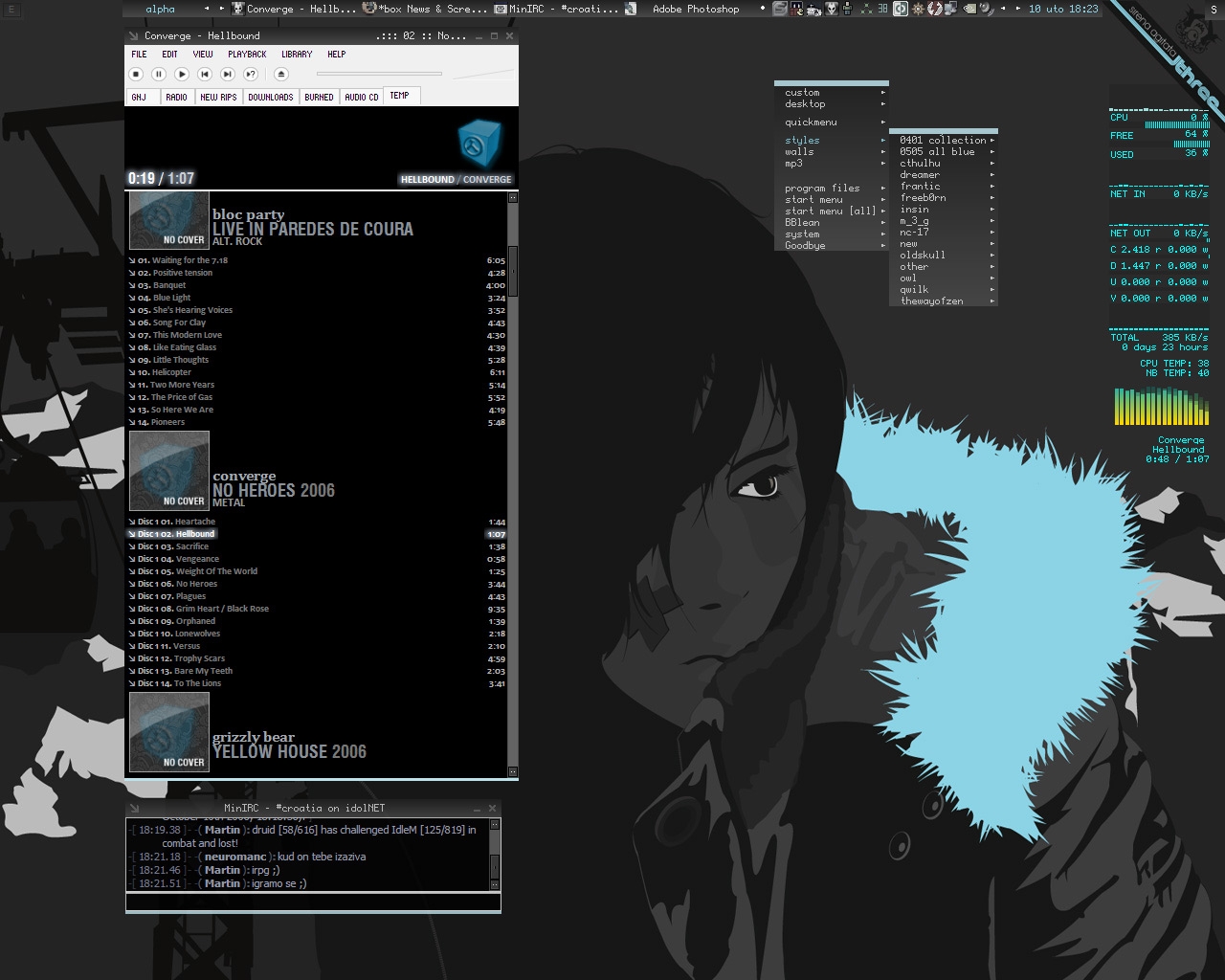Image resolution: width=1225 pixels, height=980 pixels.
Task: Expand the 'start menu [all]' submenu
Action: [x=832, y=212]
